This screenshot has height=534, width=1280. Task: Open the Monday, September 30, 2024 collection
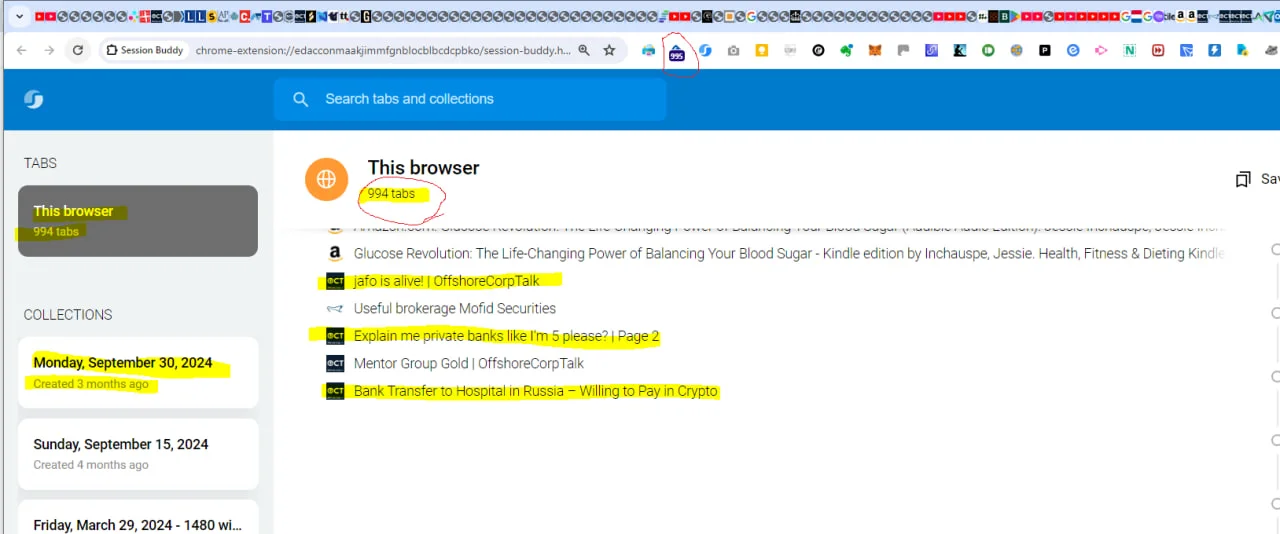pyautogui.click(x=138, y=372)
